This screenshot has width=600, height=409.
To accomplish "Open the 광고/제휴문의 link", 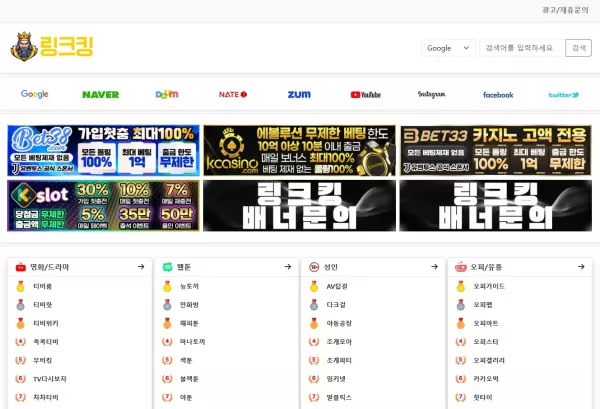I will pos(565,10).
